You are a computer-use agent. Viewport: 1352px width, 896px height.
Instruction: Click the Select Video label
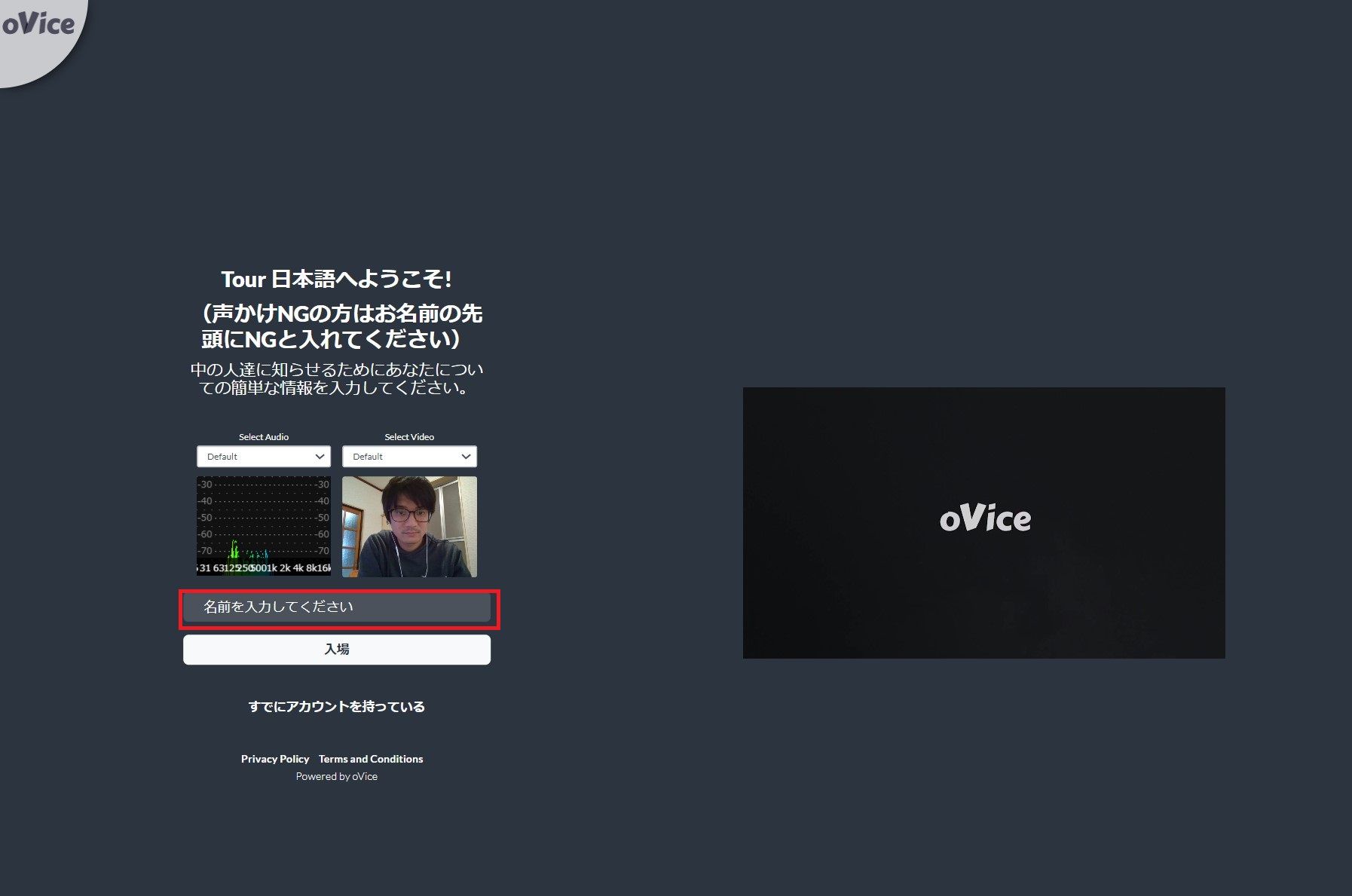tap(409, 437)
